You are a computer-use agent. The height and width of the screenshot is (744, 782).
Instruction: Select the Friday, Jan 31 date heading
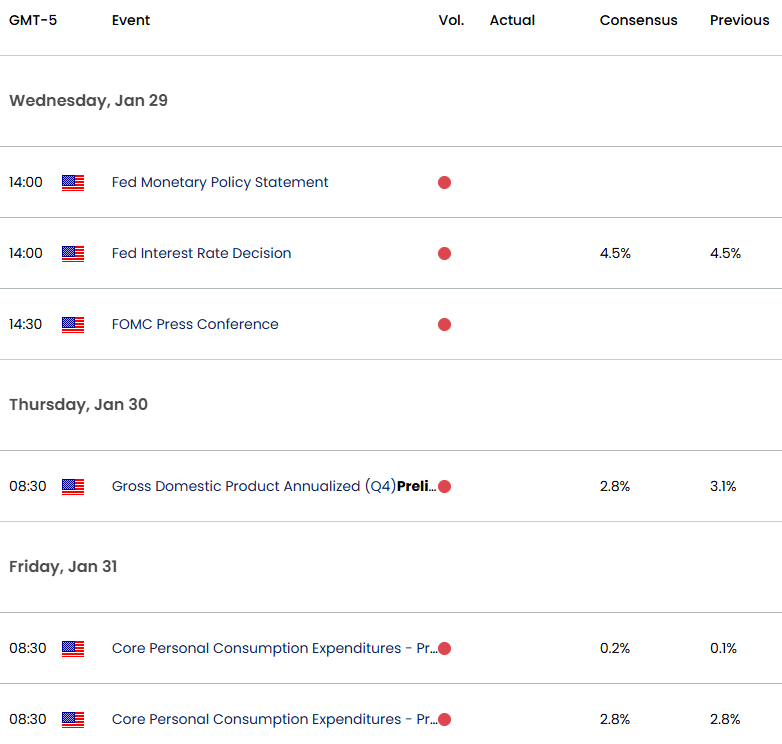(63, 566)
